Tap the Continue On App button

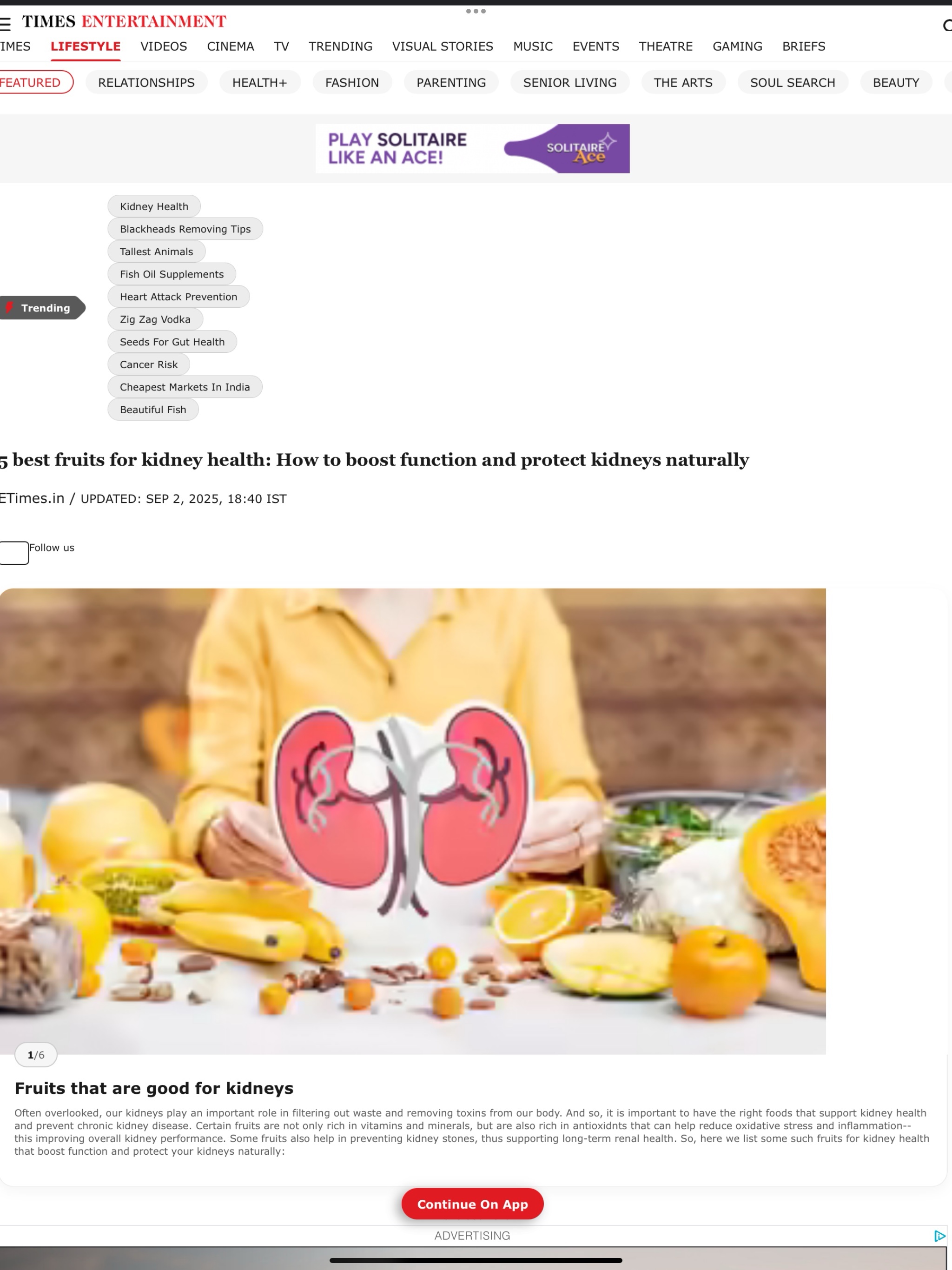pos(472,1204)
